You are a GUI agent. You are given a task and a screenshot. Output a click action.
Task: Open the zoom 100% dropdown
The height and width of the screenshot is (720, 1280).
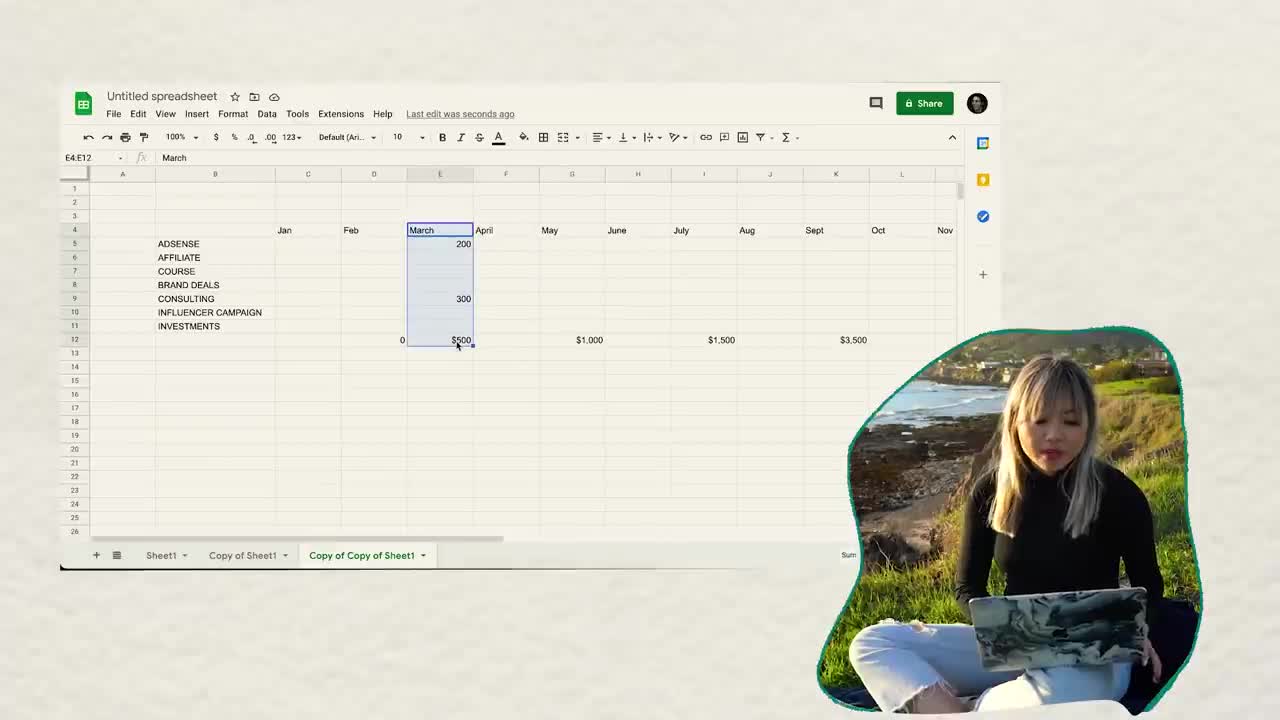point(182,137)
